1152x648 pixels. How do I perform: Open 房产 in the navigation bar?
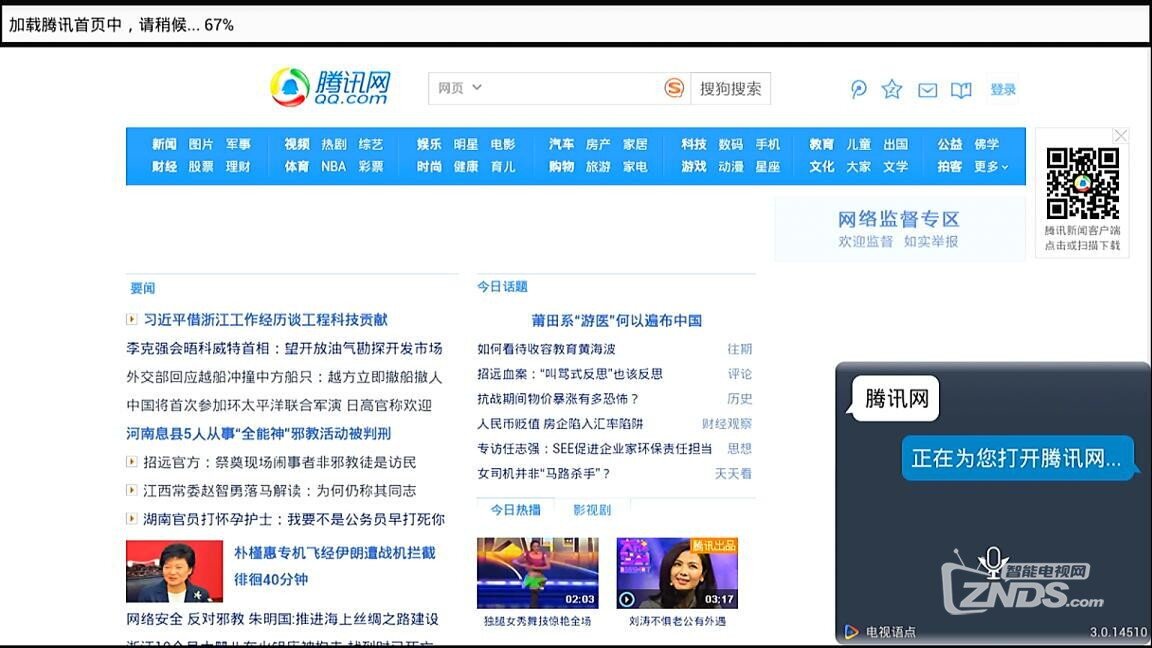[x=598, y=144]
